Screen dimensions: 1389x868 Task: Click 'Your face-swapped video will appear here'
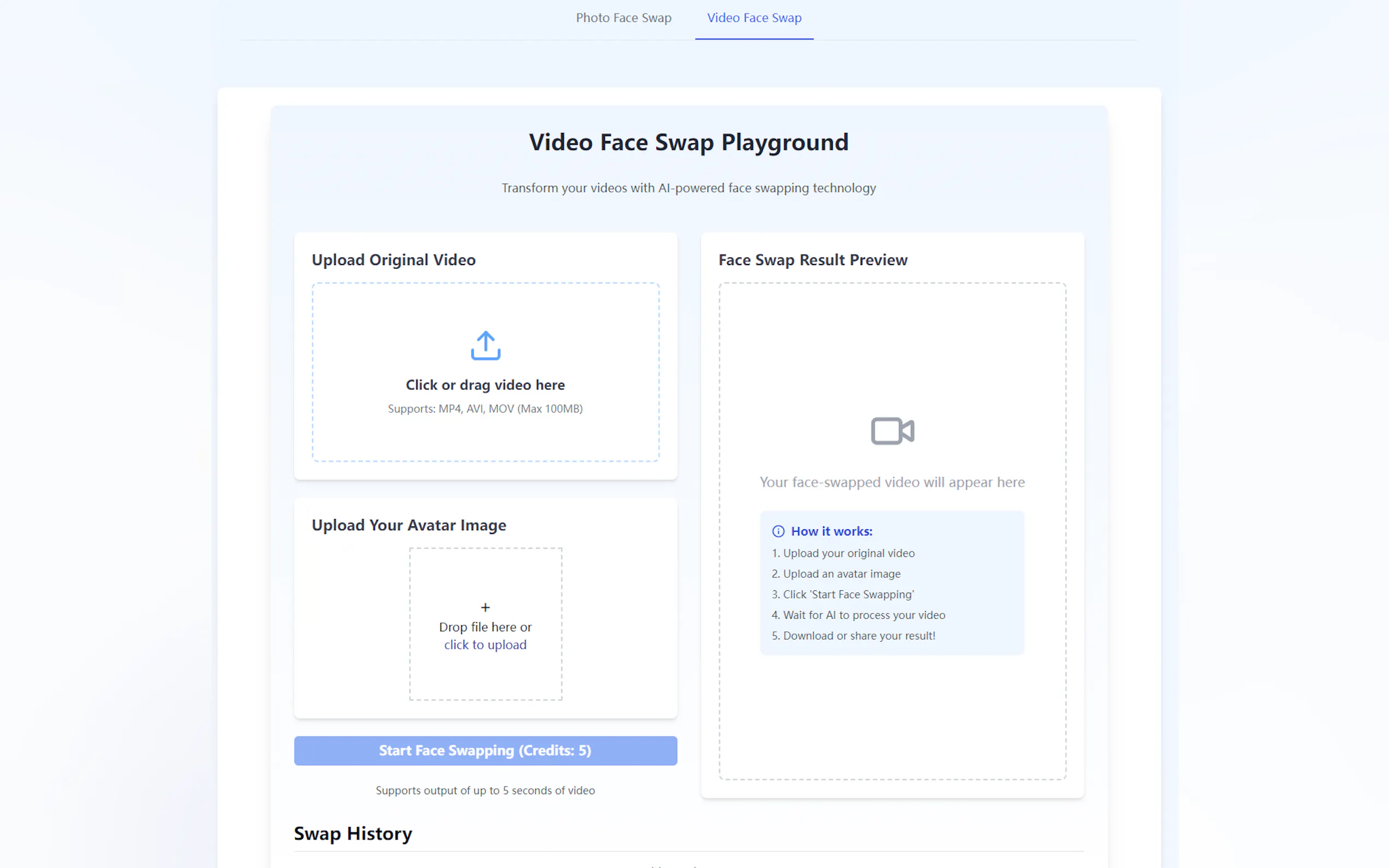pos(892,482)
